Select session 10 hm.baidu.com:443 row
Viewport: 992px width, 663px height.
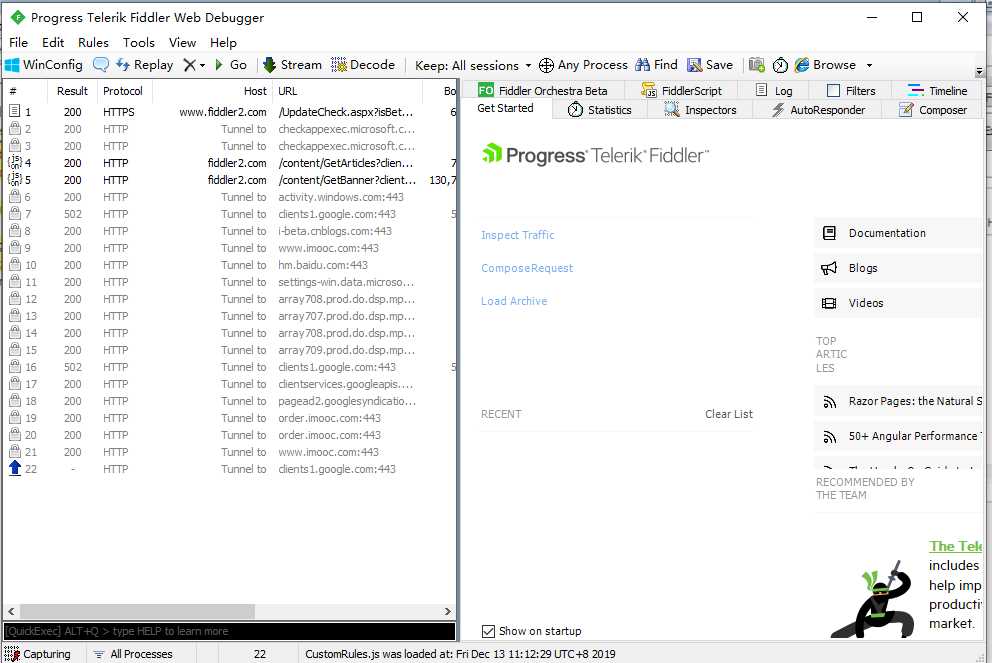pos(229,265)
